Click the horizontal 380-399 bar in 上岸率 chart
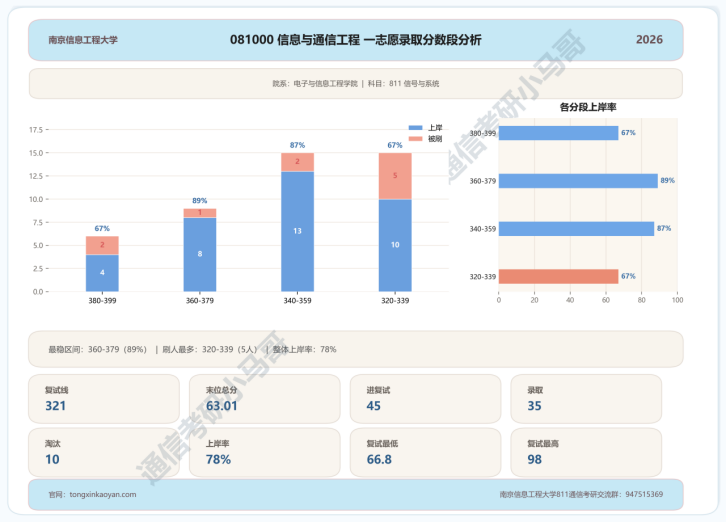This screenshot has height=522, width=726. (x=558, y=133)
